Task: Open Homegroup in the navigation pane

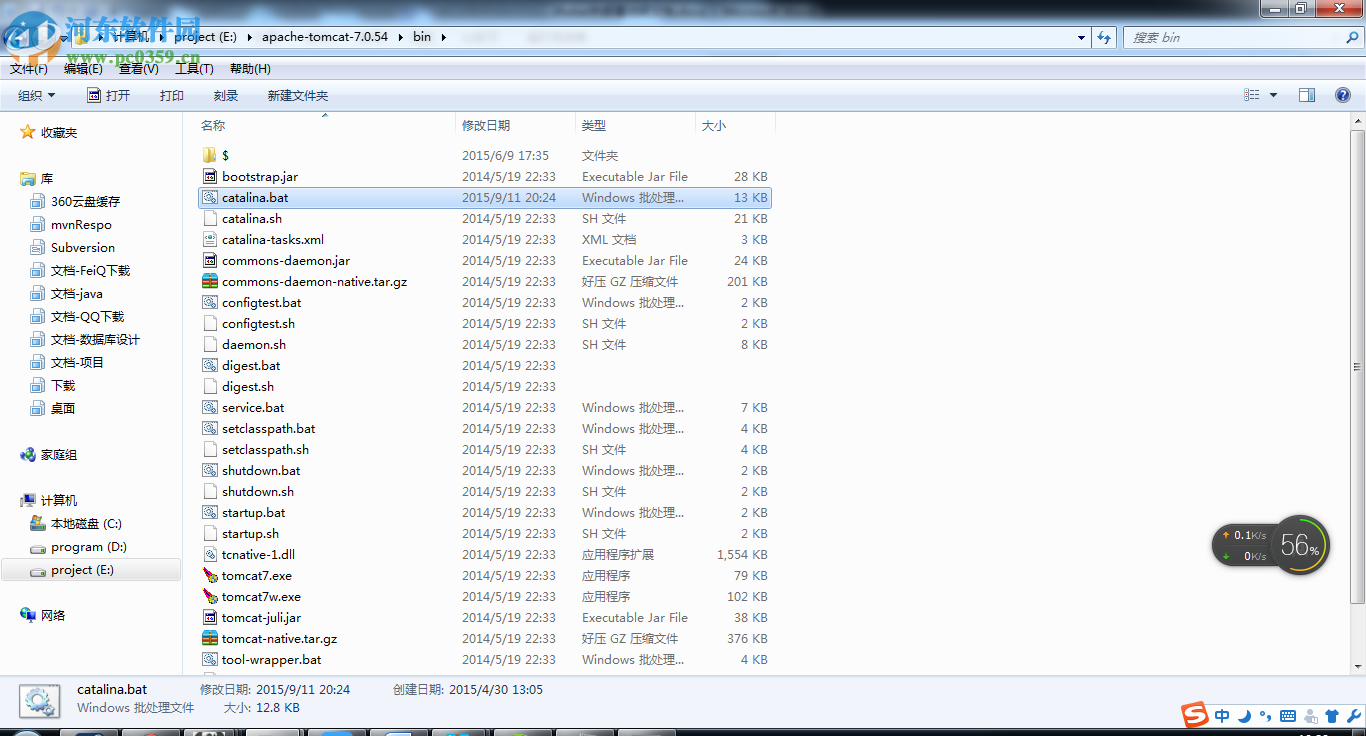Action: click(59, 454)
